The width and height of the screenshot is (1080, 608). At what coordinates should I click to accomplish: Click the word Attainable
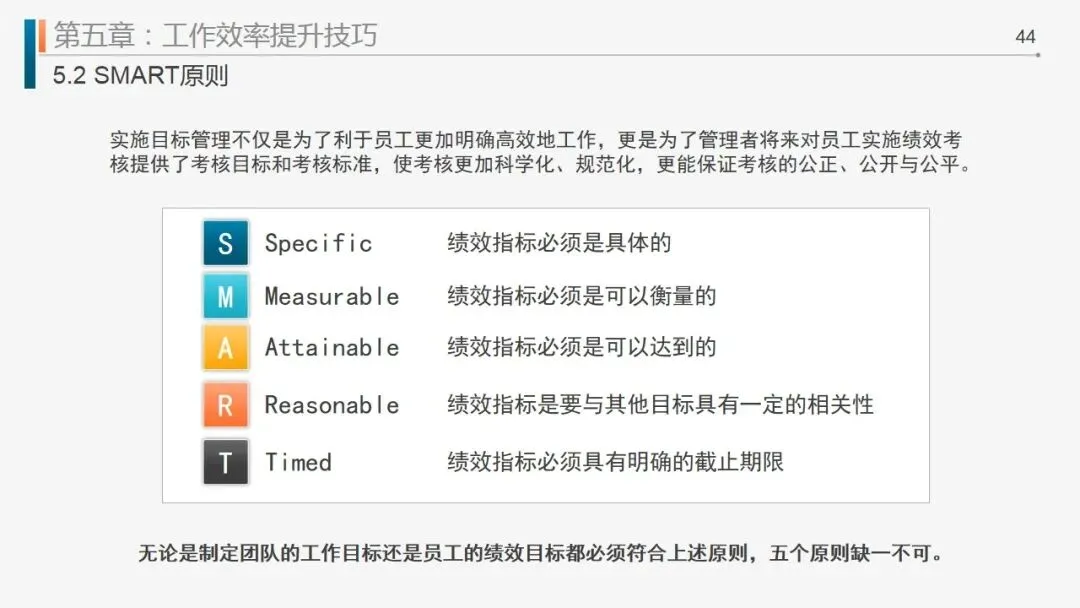331,348
